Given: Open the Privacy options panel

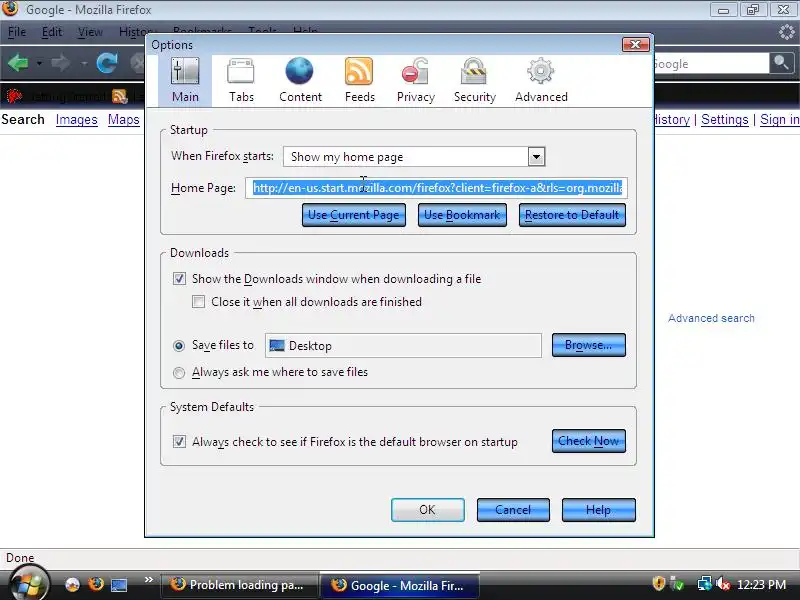Looking at the screenshot, I should click(x=415, y=81).
